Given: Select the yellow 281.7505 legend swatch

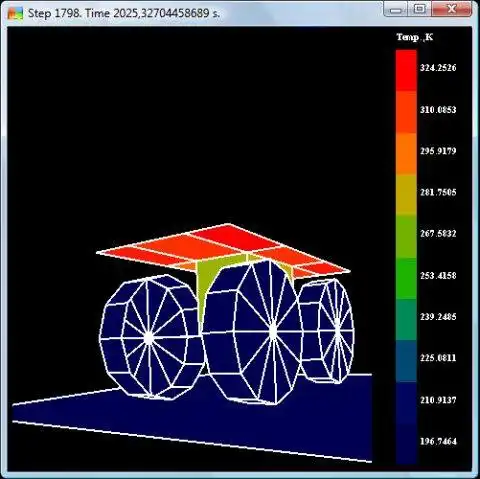Looking at the screenshot, I should pyautogui.click(x=406, y=195).
